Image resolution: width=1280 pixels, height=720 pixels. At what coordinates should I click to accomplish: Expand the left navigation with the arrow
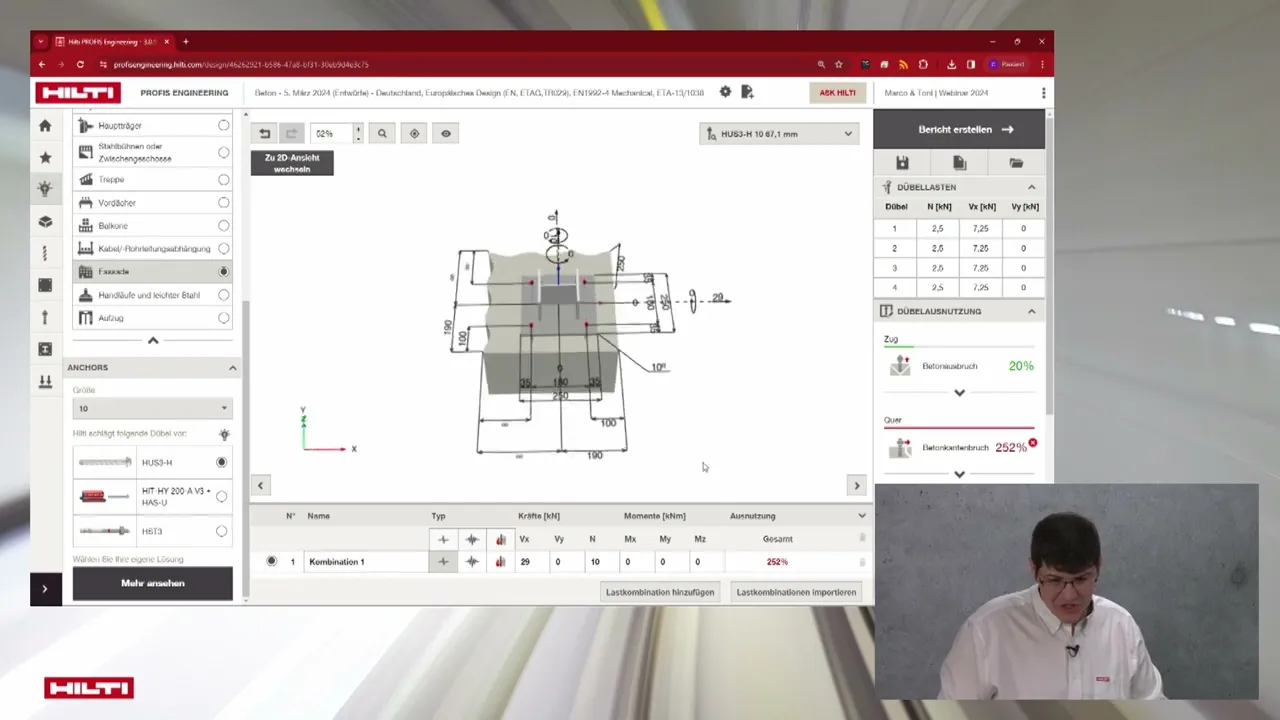pos(45,589)
